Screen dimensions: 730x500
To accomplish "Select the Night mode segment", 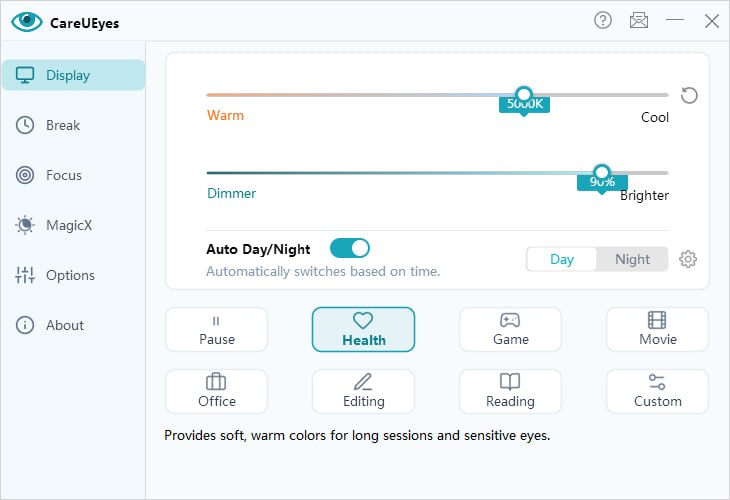I will coord(632,259).
